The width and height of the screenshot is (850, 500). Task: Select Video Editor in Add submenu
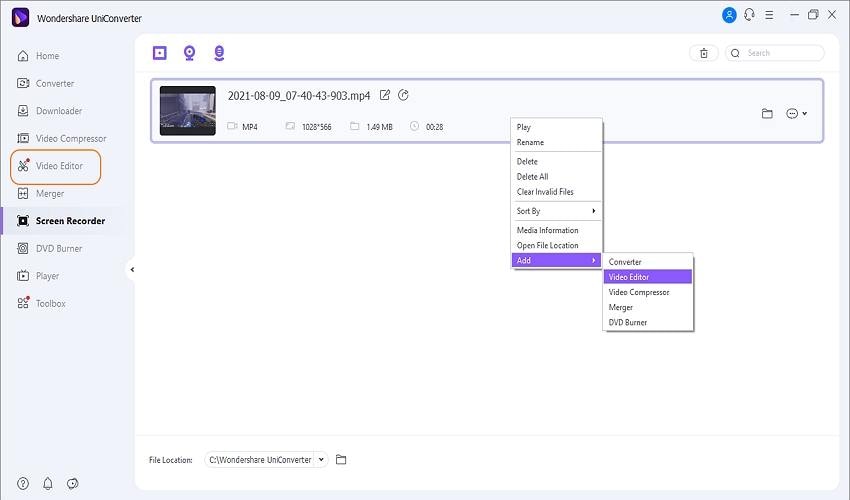pyautogui.click(x=648, y=277)
